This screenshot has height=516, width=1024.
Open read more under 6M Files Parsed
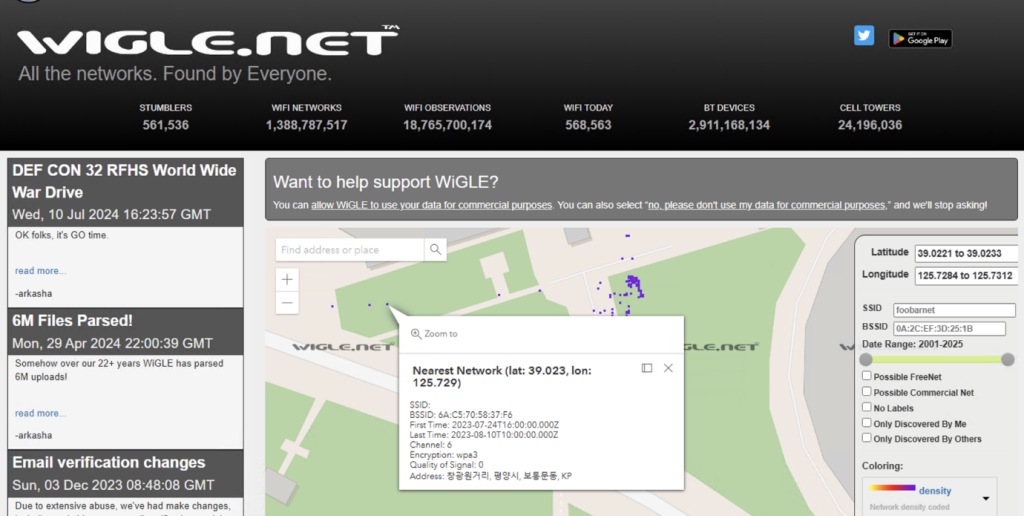click(40, 413)
